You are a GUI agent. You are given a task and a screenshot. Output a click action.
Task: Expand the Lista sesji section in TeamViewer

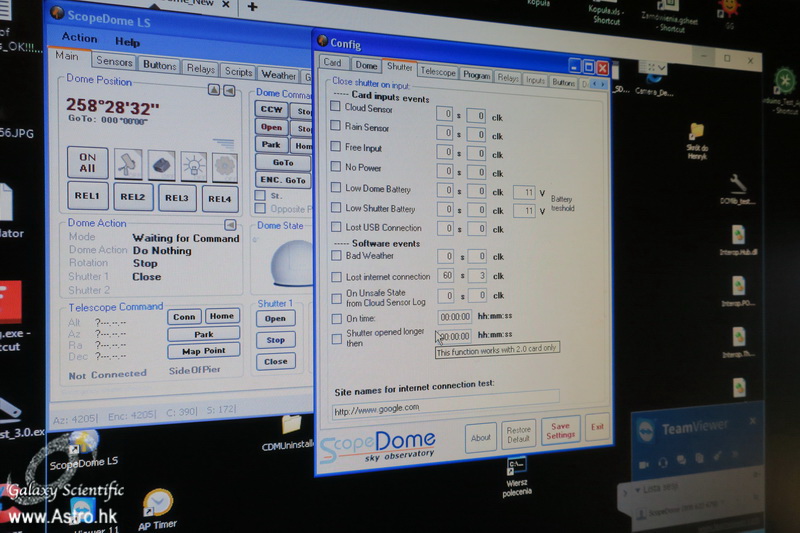click(x=628, y=492)
